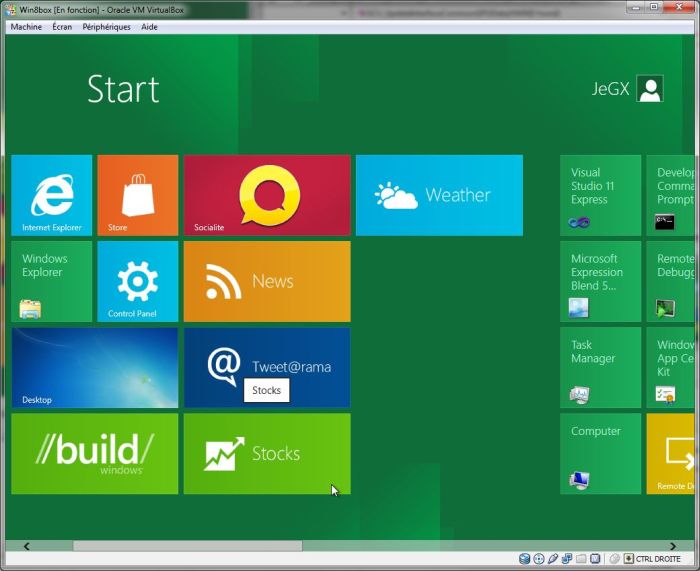This screenshot has width=700, height=571.
Task: Open the Stocks tile
Action: coord(267,454)
